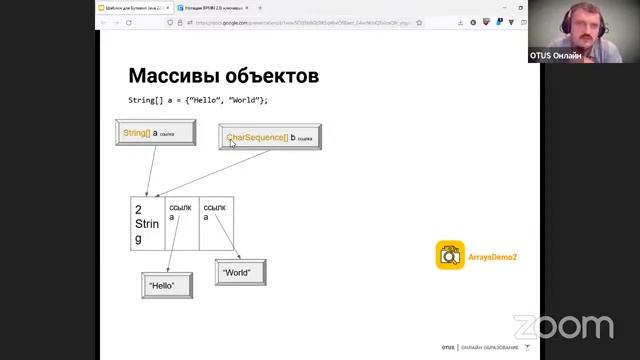Restore the browser window size
Screen dimensions: 640x360
[x=520, y=8]
